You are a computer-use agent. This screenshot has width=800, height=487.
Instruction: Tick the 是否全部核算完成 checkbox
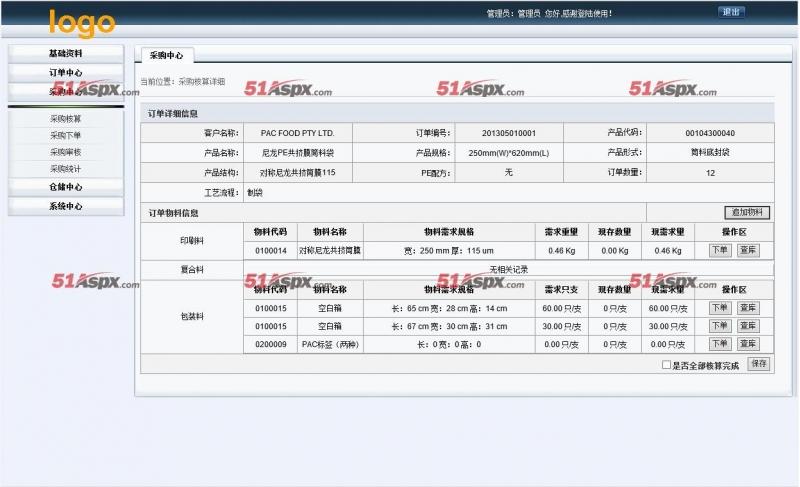click(666, 365)
